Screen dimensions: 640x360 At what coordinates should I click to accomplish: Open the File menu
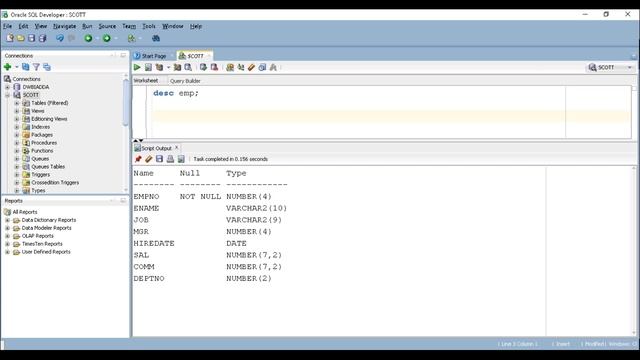(7, 26)
